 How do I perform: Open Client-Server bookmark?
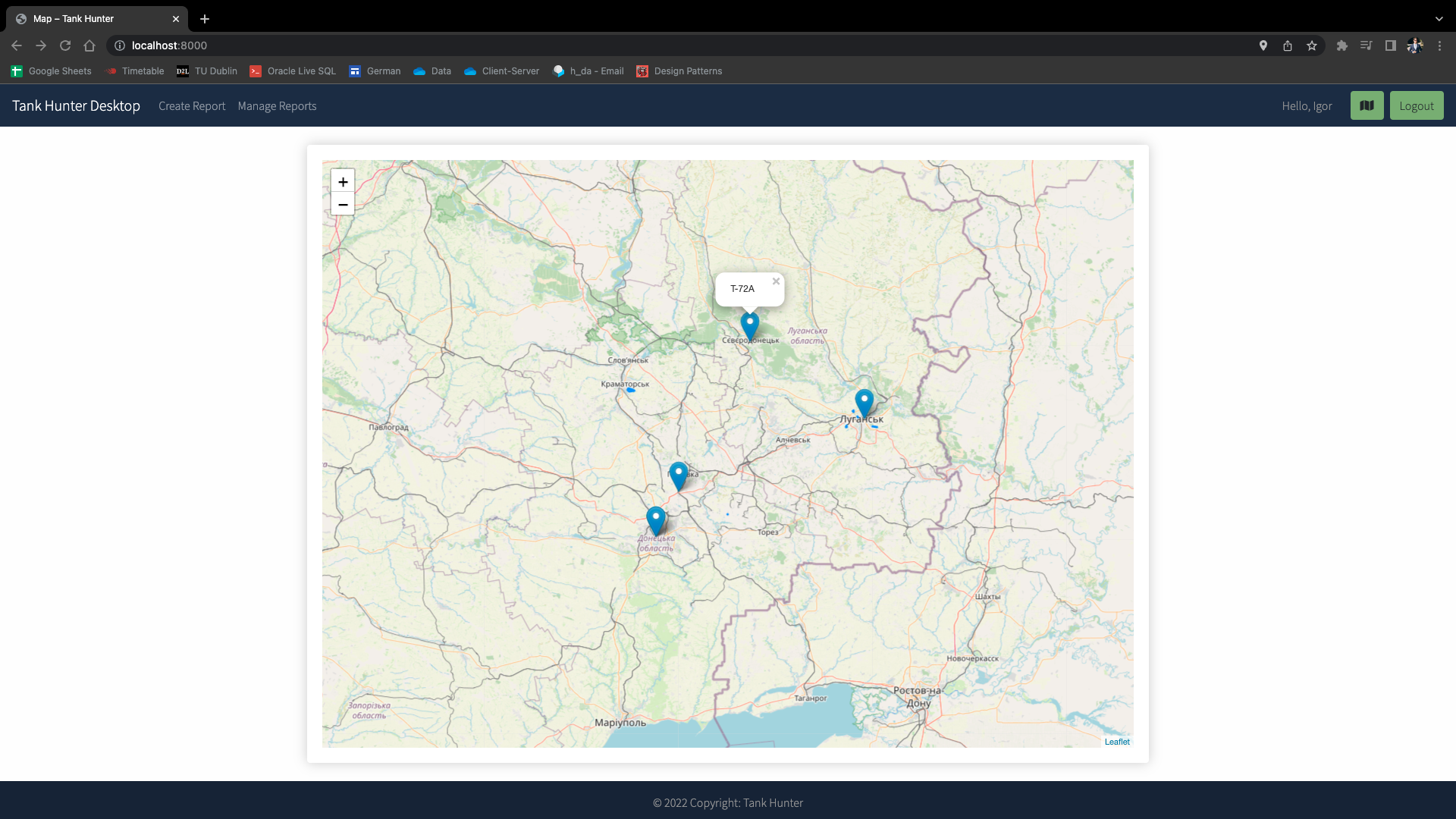point(501,71)
